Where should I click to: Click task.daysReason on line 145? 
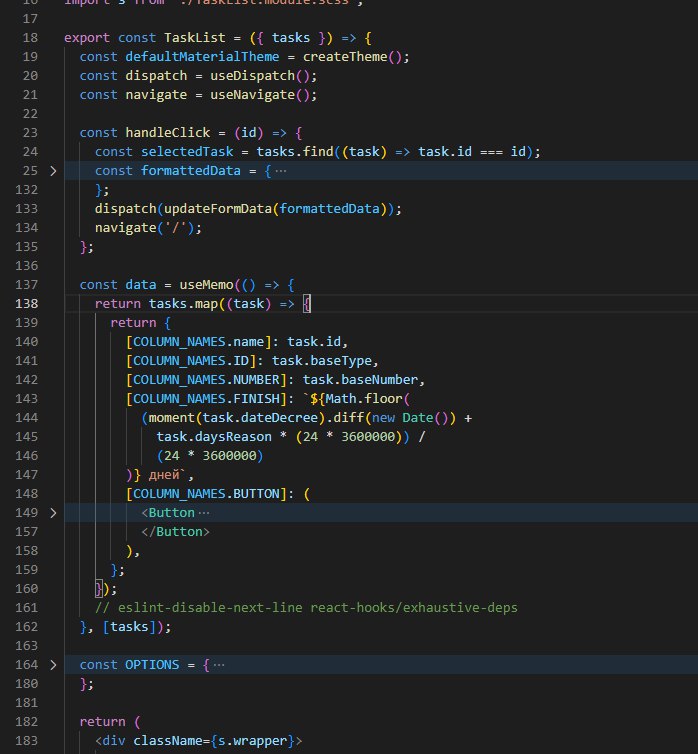(x=214, y=437)
